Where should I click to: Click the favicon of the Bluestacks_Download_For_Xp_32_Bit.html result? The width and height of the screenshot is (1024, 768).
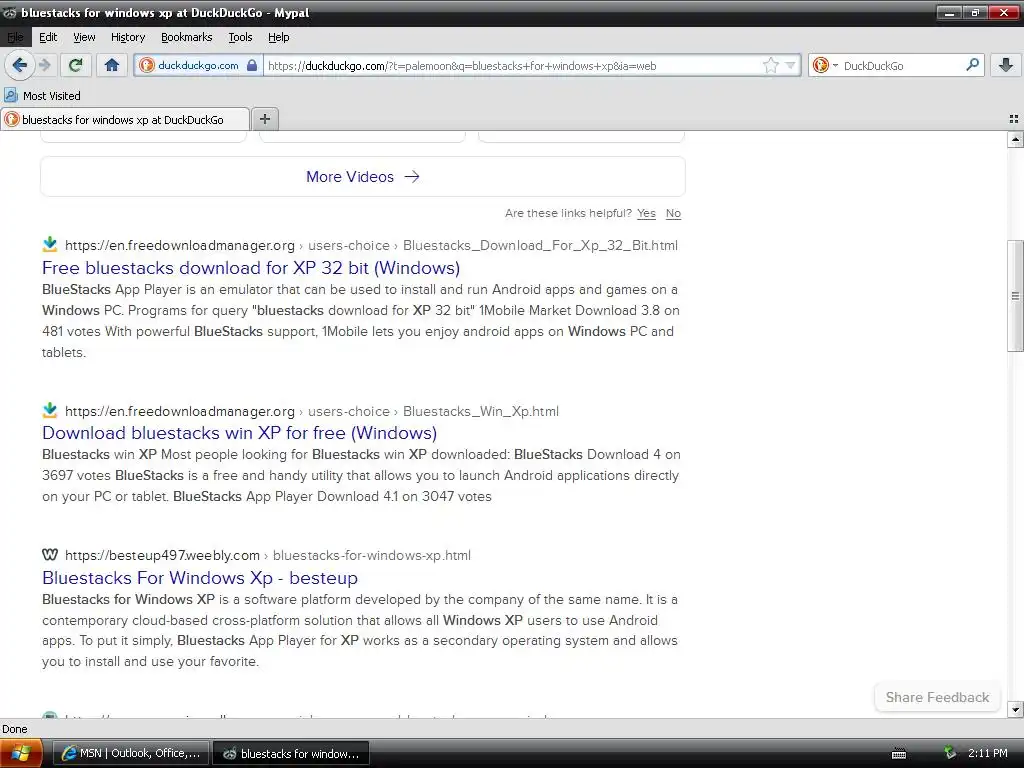(x=50, y=245)
